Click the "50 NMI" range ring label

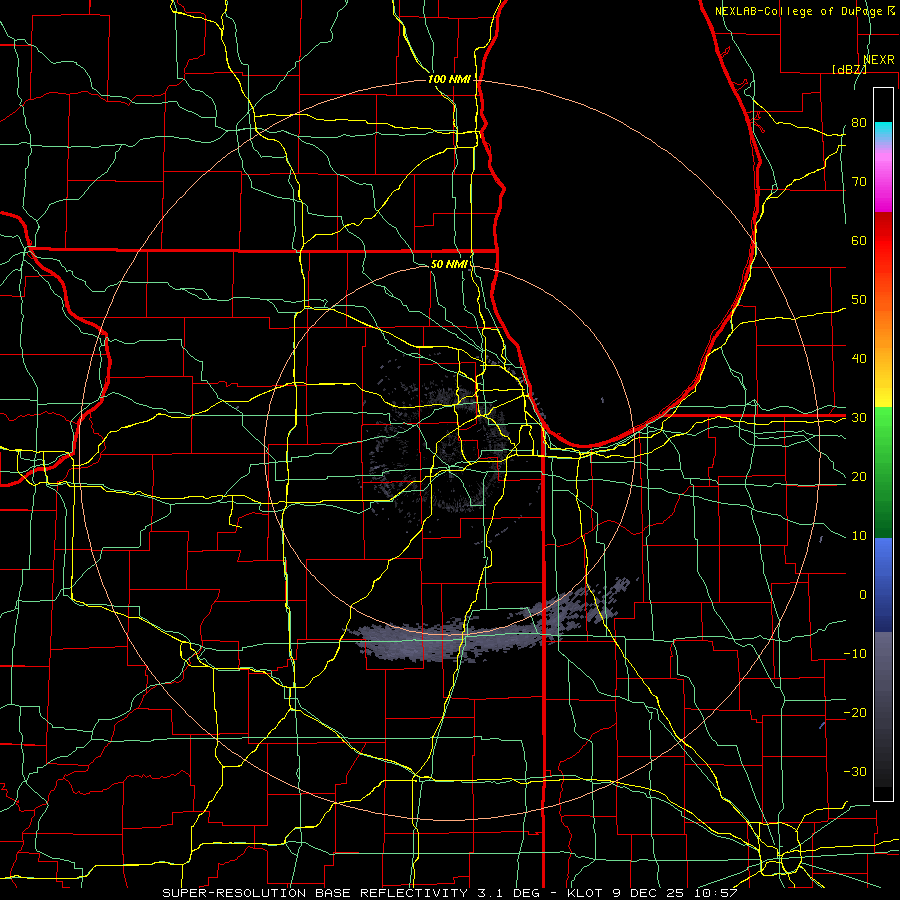[x=449, y=265]
